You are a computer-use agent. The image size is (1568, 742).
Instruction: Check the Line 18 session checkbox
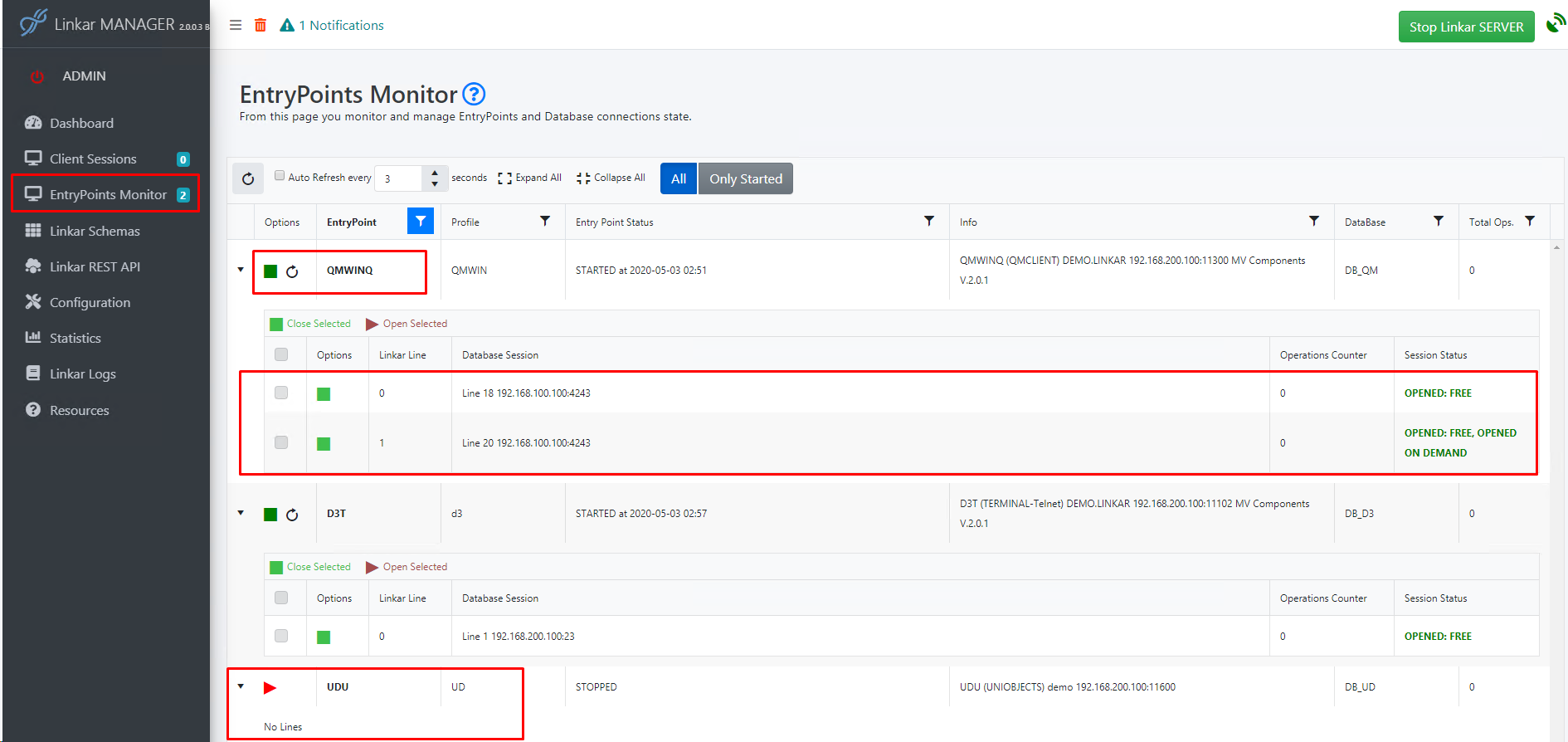coord(281,393)
